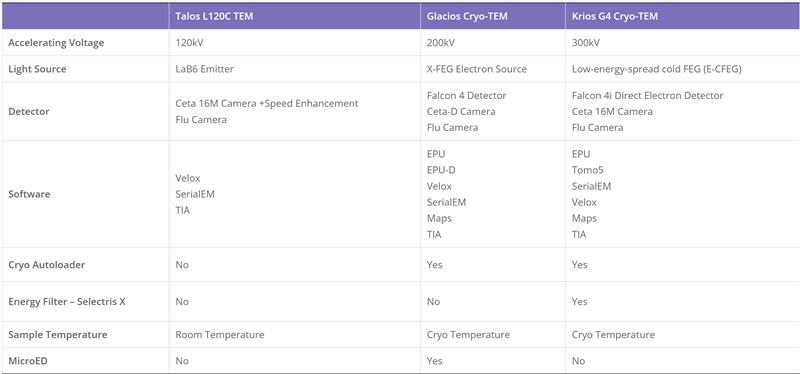Select the Sample Temperature row label
This screenshot has height=374, width=800.
point(58,335)
